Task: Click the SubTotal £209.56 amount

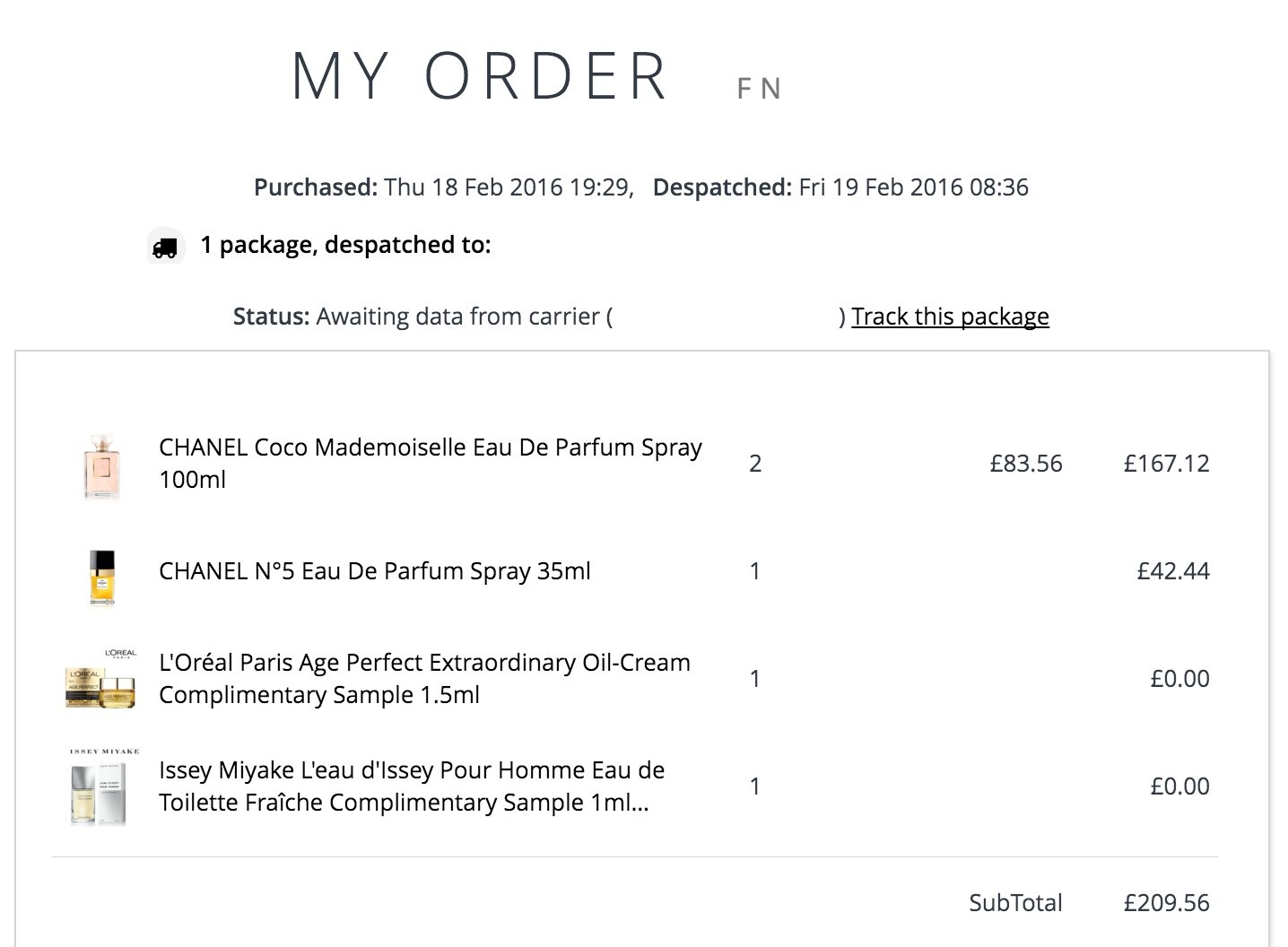Action: pyautogui.click(x=1167, y=903)
